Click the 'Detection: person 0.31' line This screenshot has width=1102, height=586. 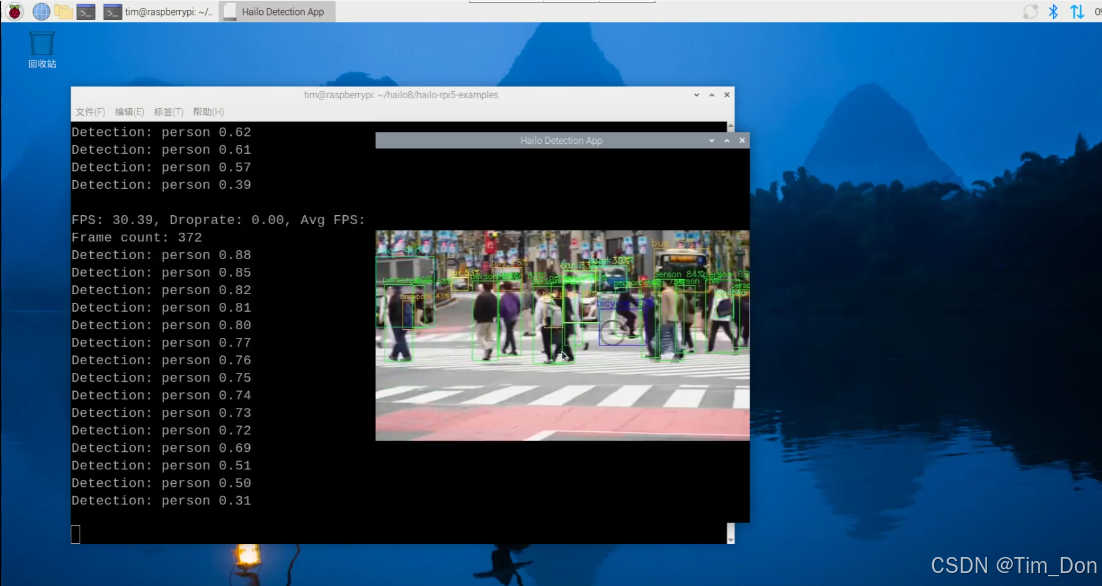[161, 501]
